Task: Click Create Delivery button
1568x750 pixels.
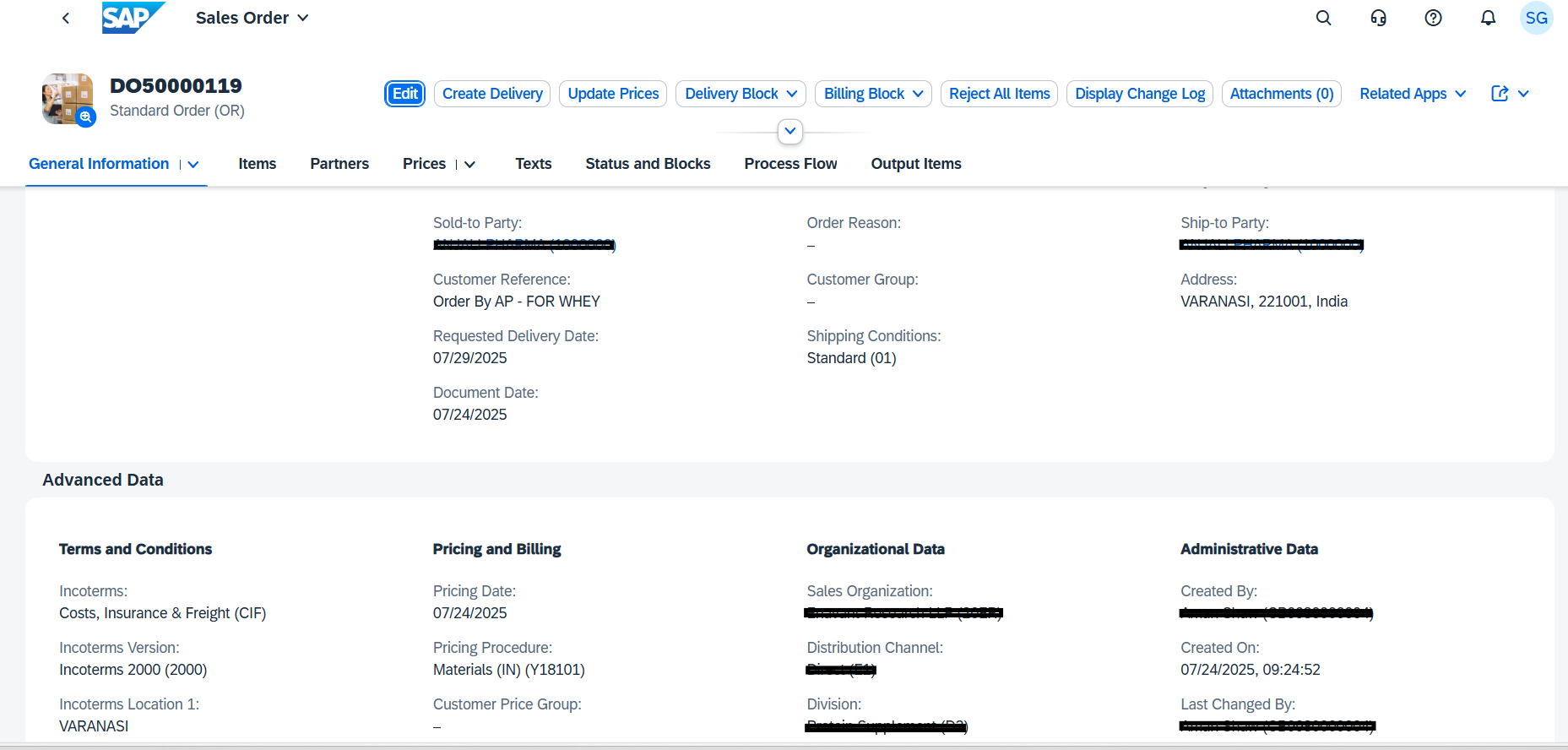Action: click(492, 94)
